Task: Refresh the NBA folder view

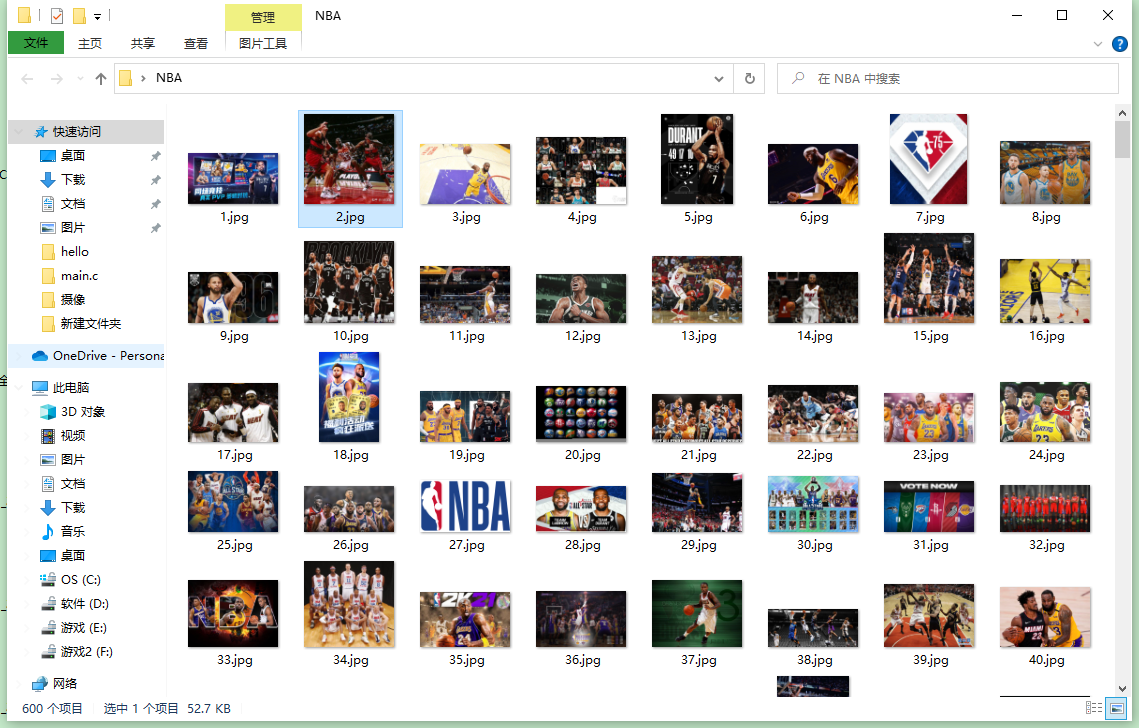Action: [x=750, y=78]
